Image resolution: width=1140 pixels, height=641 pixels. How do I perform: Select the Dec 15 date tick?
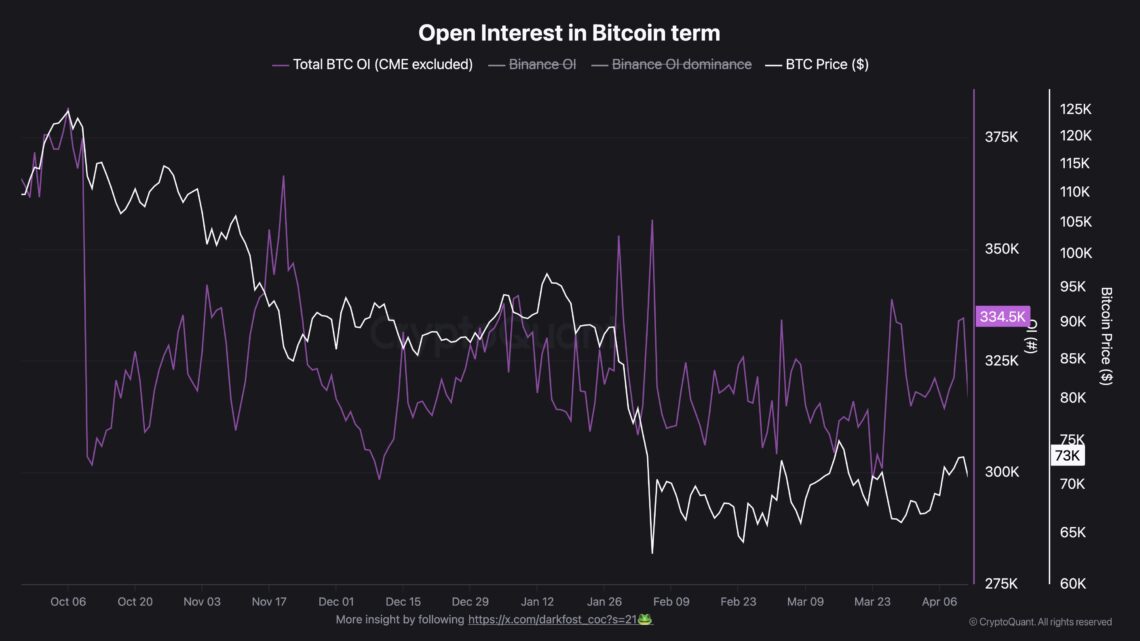point(403,602)
